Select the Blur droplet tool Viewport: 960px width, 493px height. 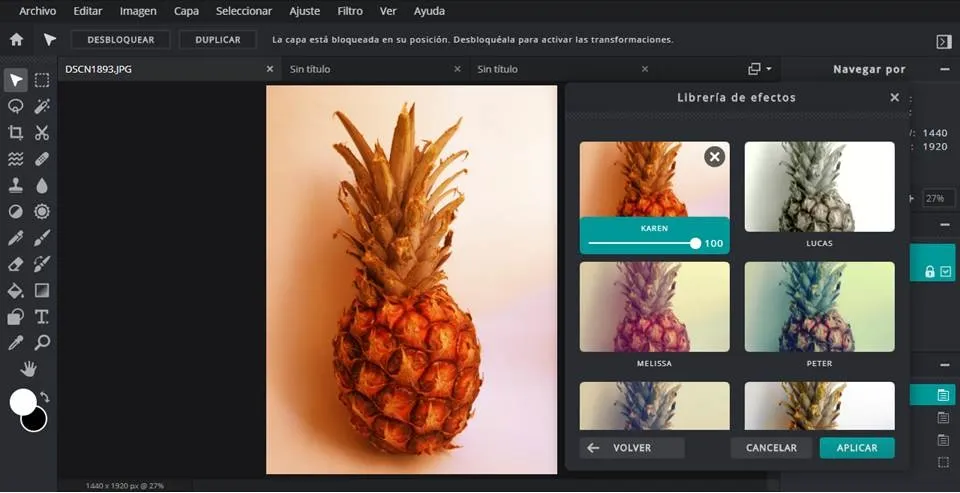point(42,186)
